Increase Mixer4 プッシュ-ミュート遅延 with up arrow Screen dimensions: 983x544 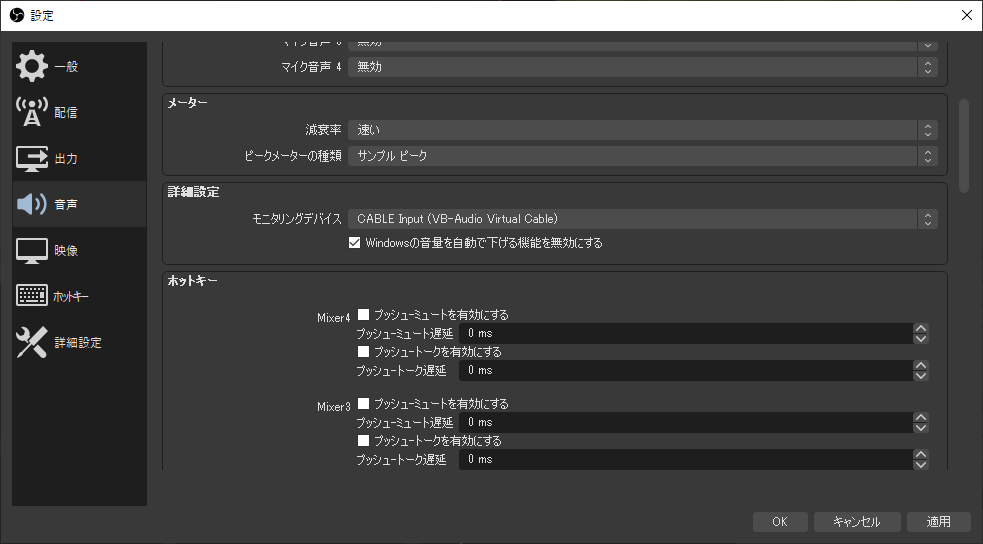point(920,328)
